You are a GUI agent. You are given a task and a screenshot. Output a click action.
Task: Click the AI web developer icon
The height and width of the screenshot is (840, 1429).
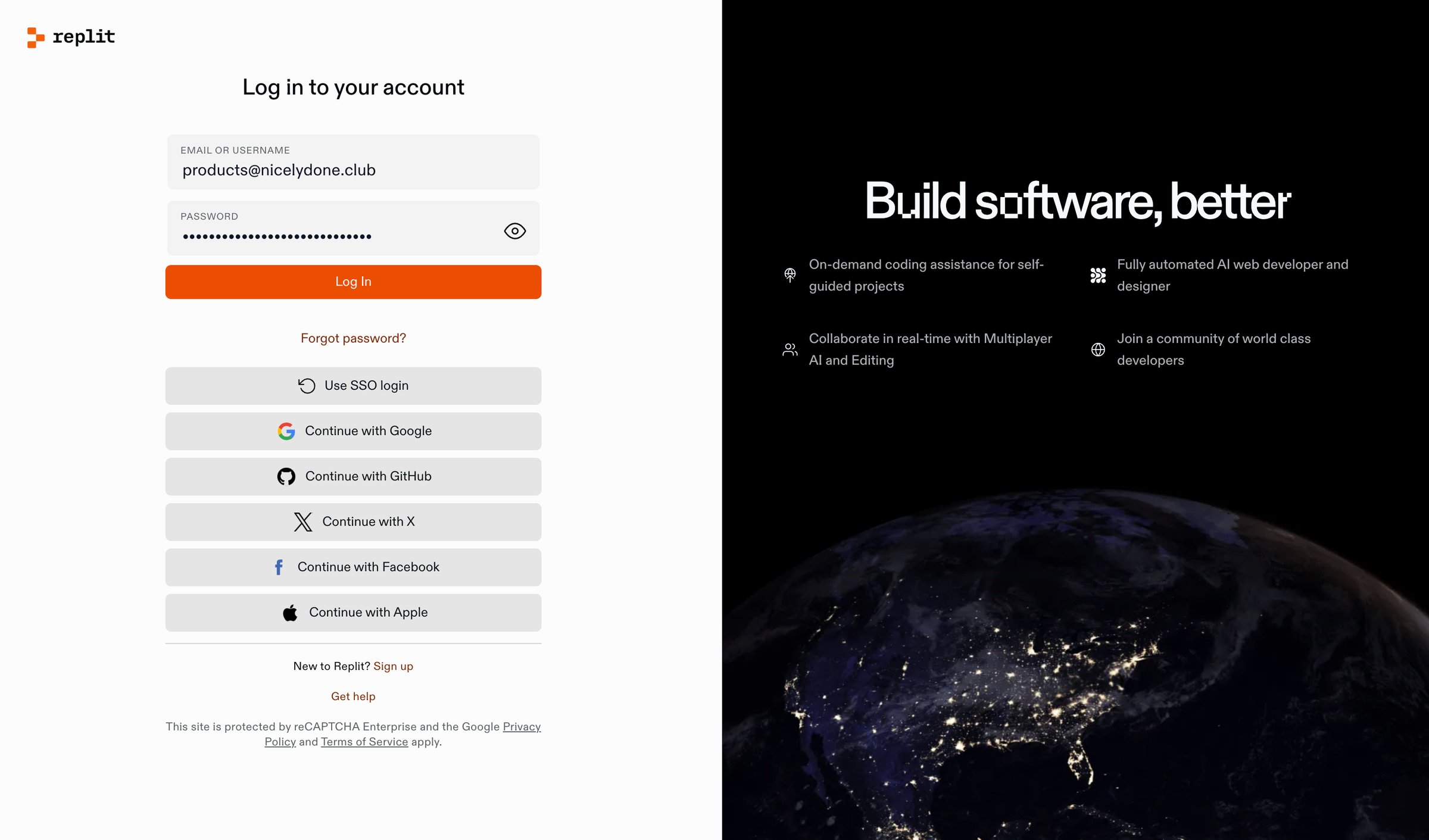tap(1098, 275)
